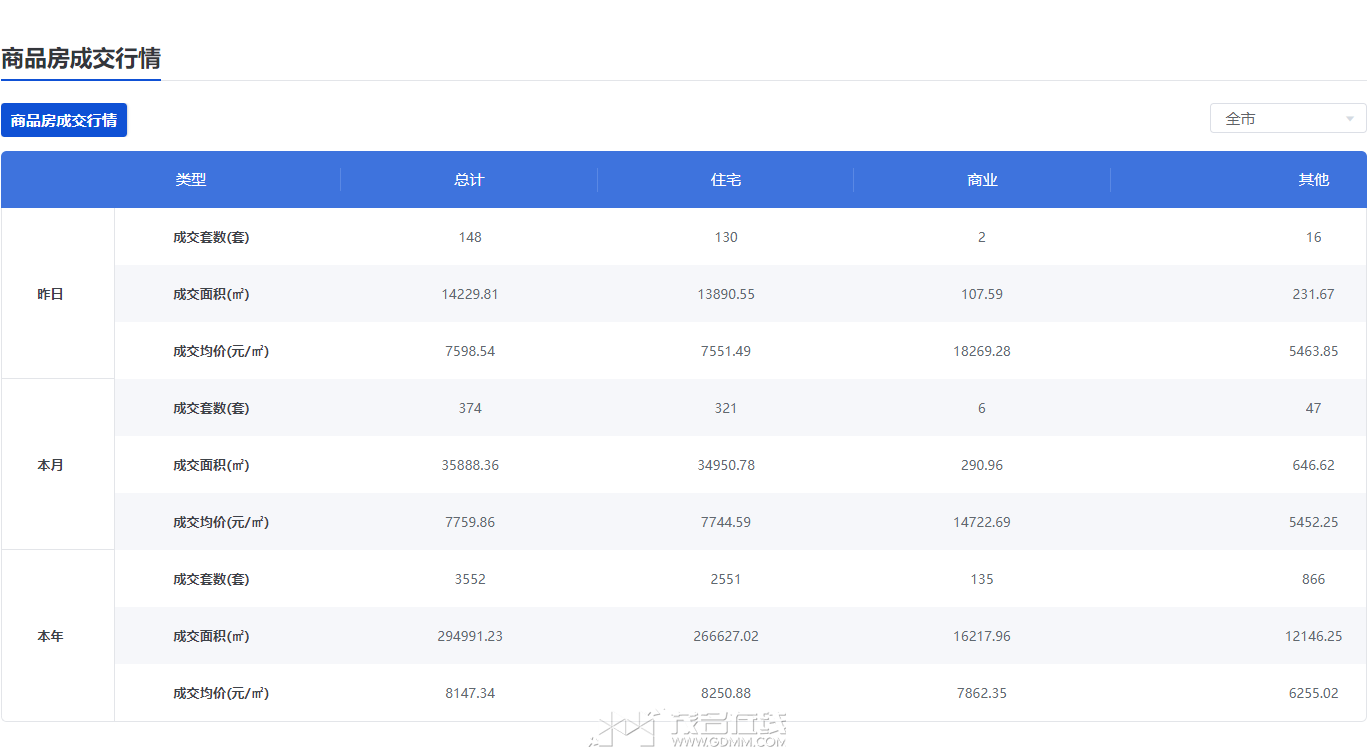
Task: Click the blue 商品房成交行情 tab button
Action: 64,120
